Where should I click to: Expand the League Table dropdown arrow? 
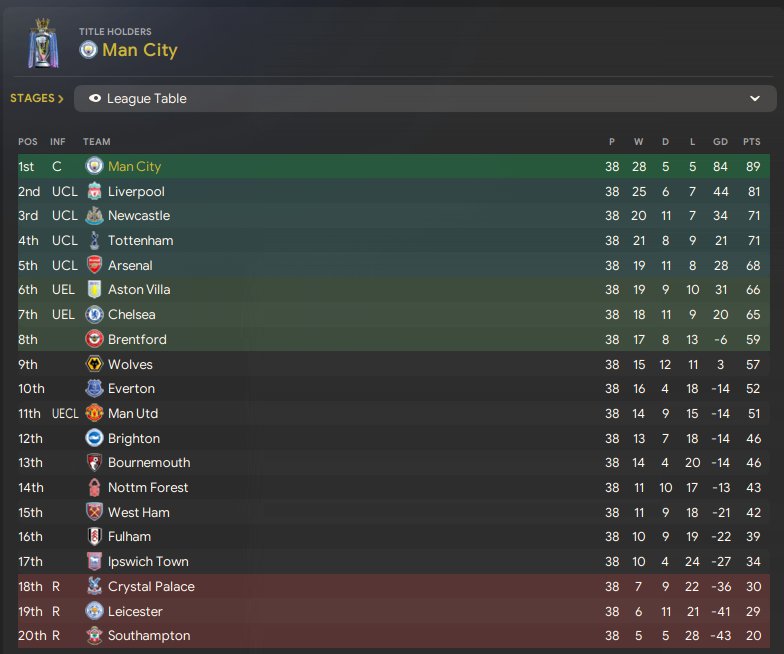click(x=754, y=98)
